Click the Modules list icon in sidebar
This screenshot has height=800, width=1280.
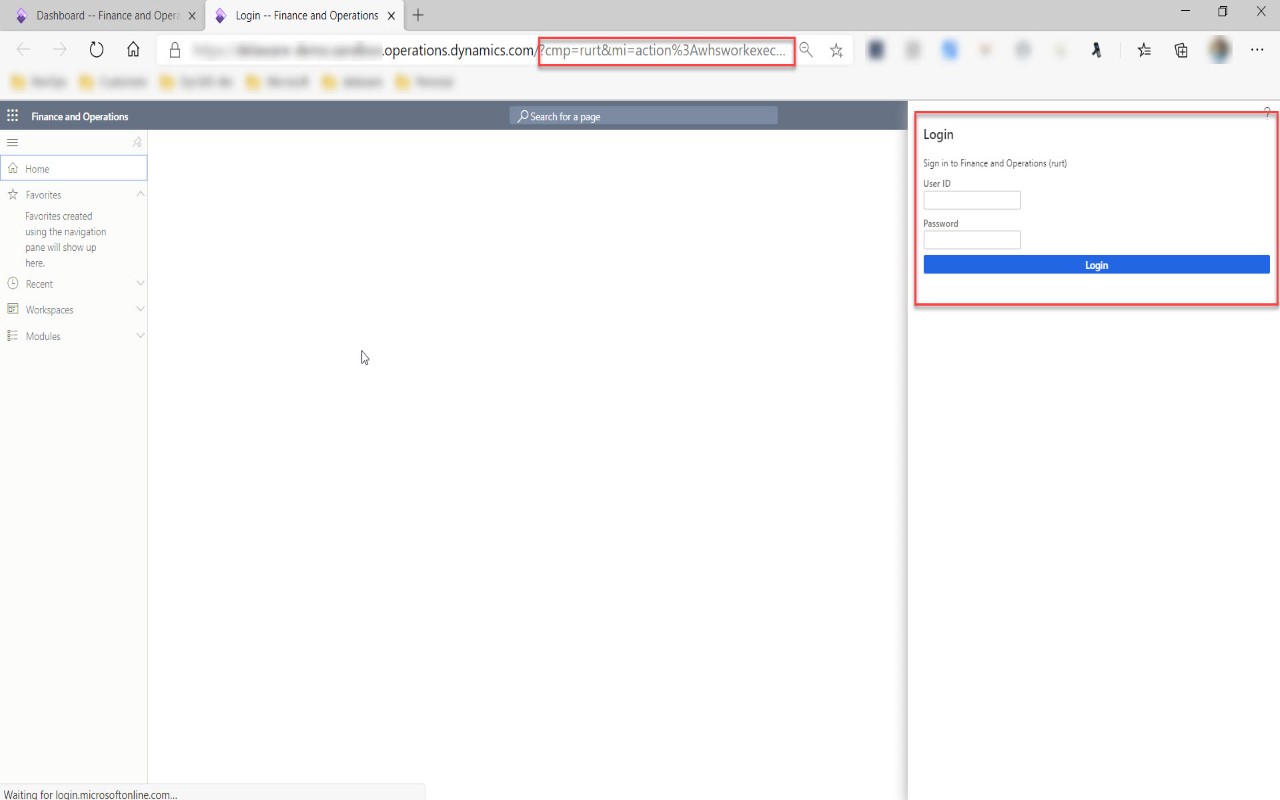[13, 336]
